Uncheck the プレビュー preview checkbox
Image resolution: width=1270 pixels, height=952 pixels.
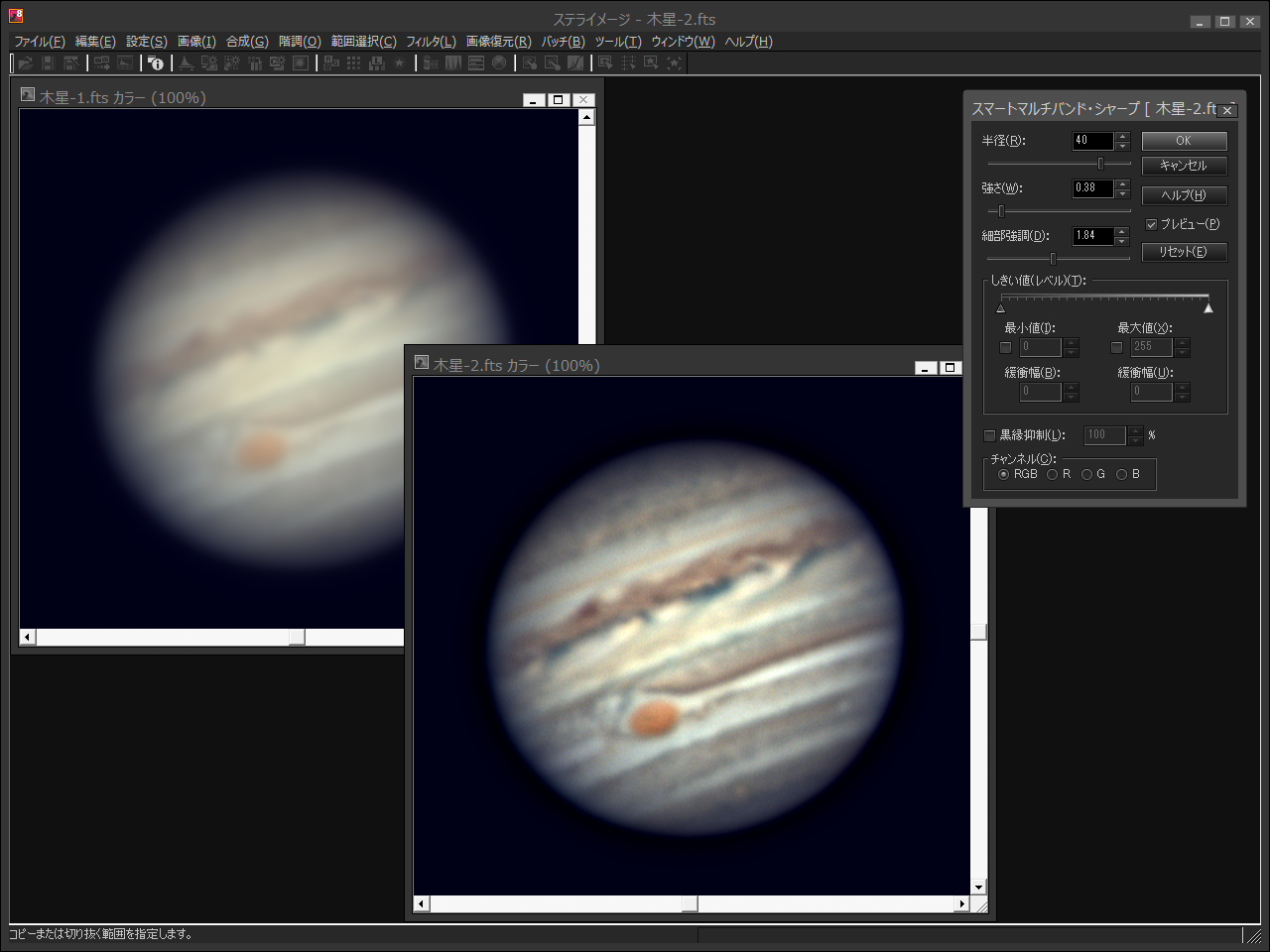(1151, 224)
